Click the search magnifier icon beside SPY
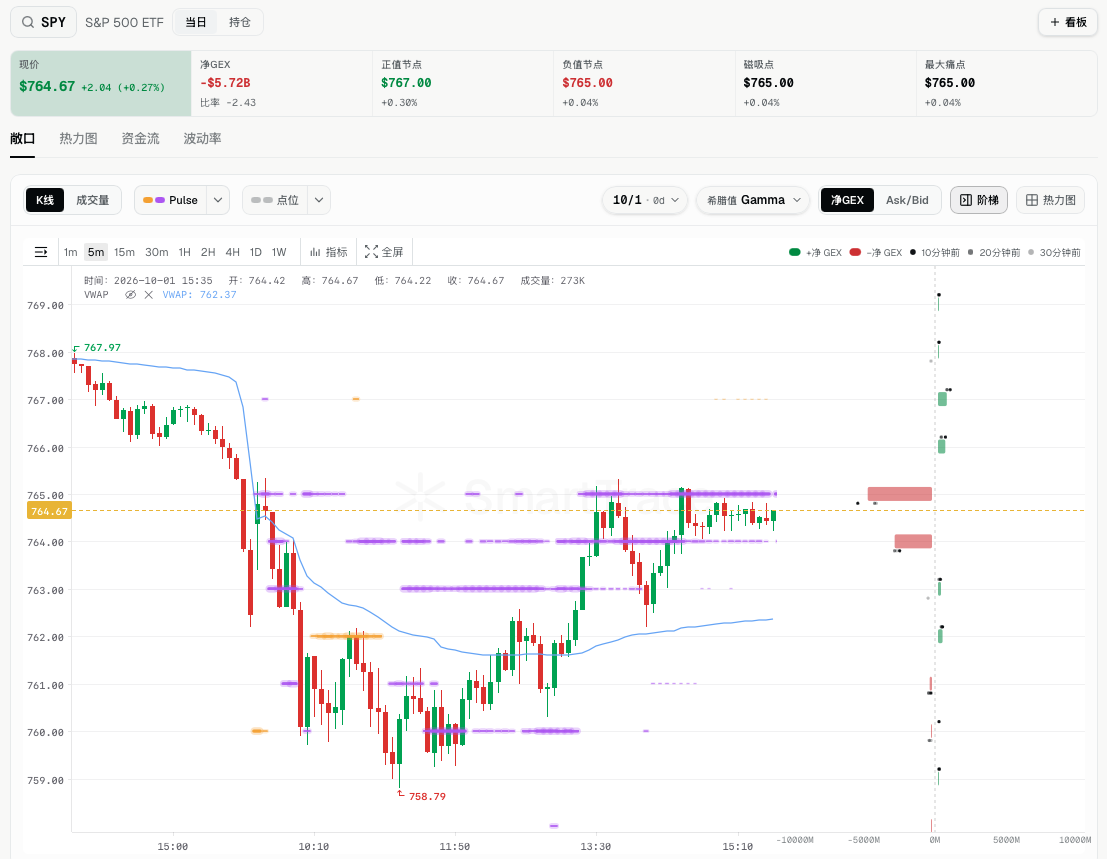The image size is (1107, 859). click(28, 23)
